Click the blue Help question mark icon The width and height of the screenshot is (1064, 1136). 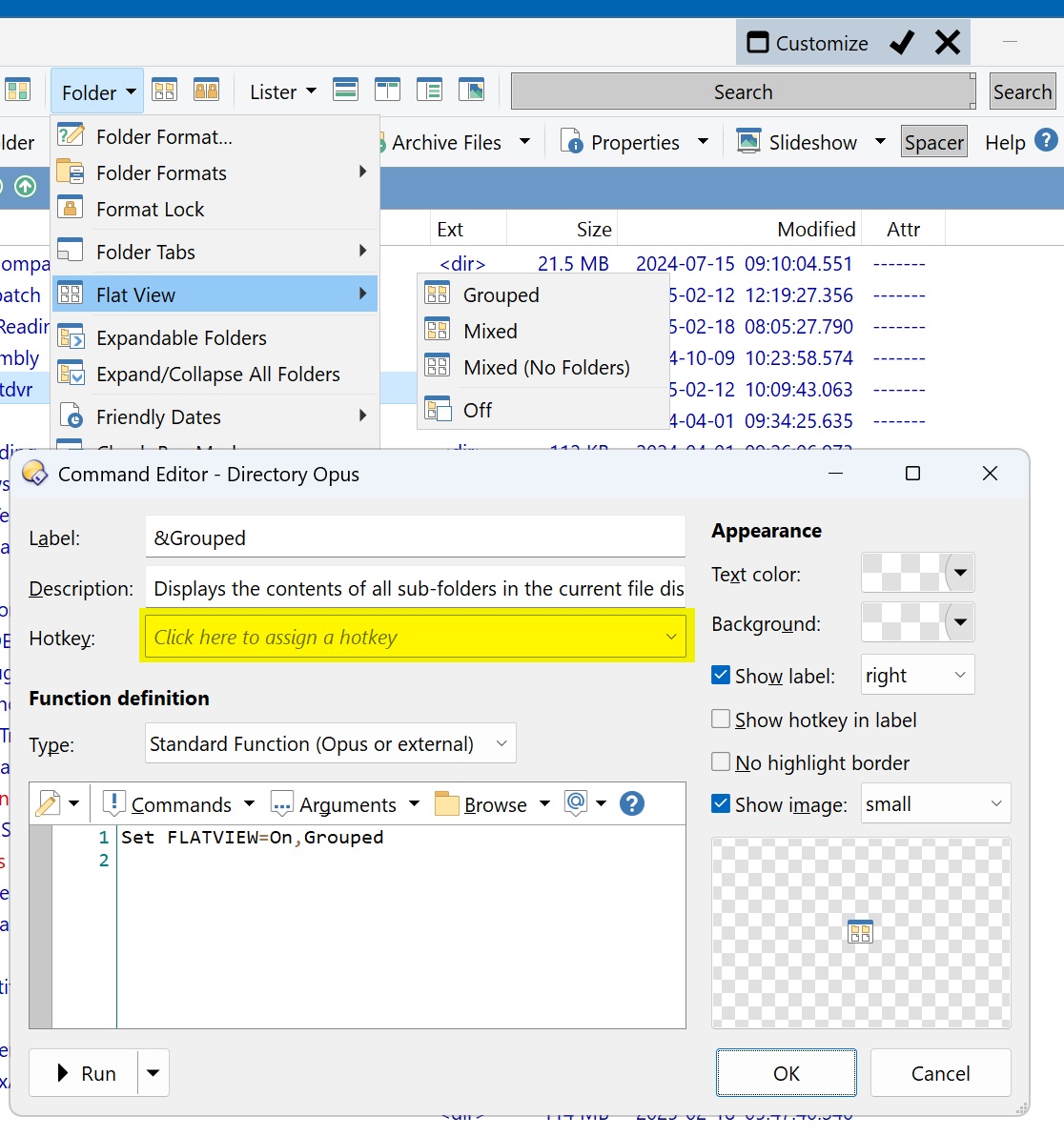(1046, 140)
